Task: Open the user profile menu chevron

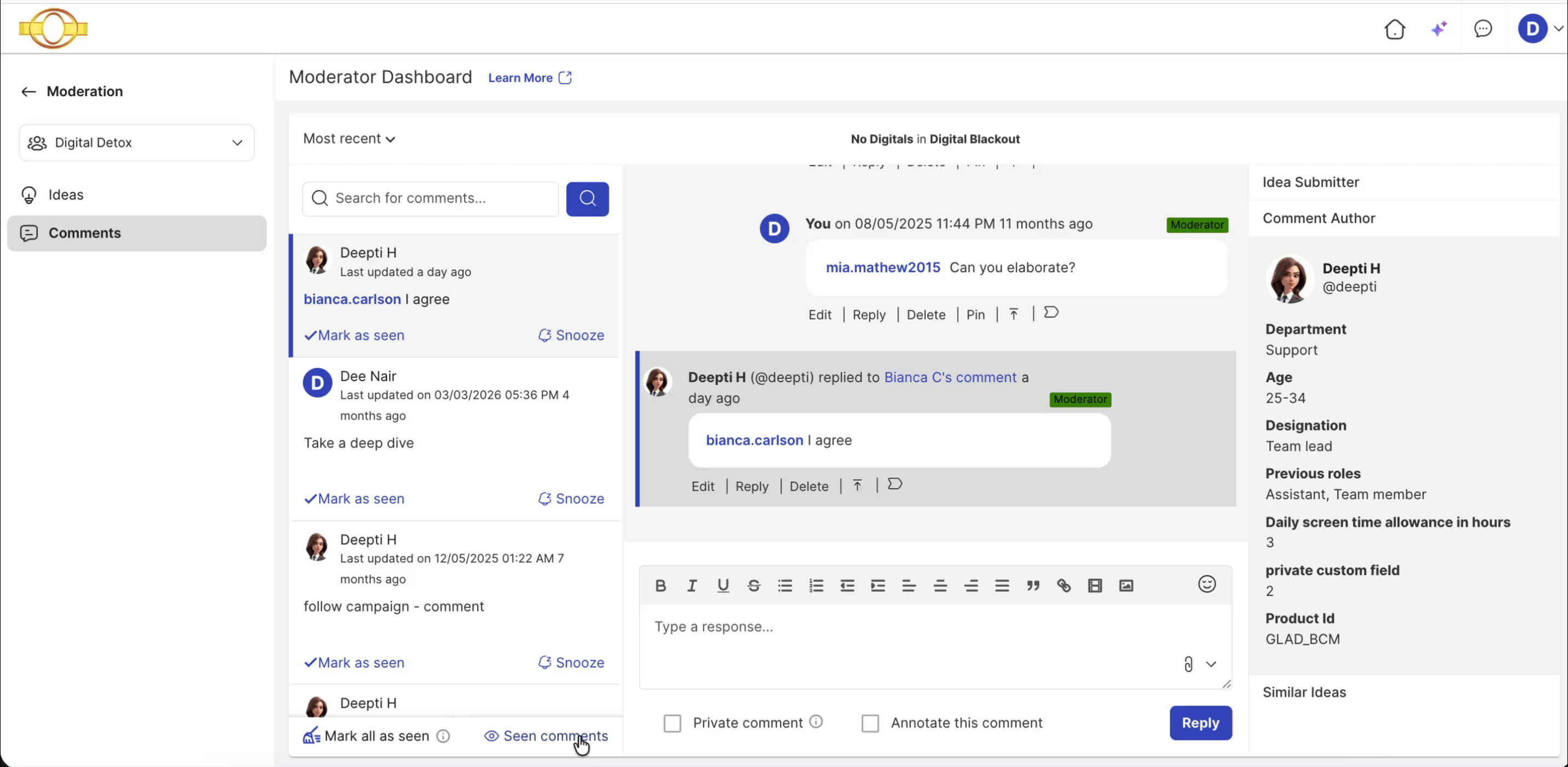Action: point(1558,28)
